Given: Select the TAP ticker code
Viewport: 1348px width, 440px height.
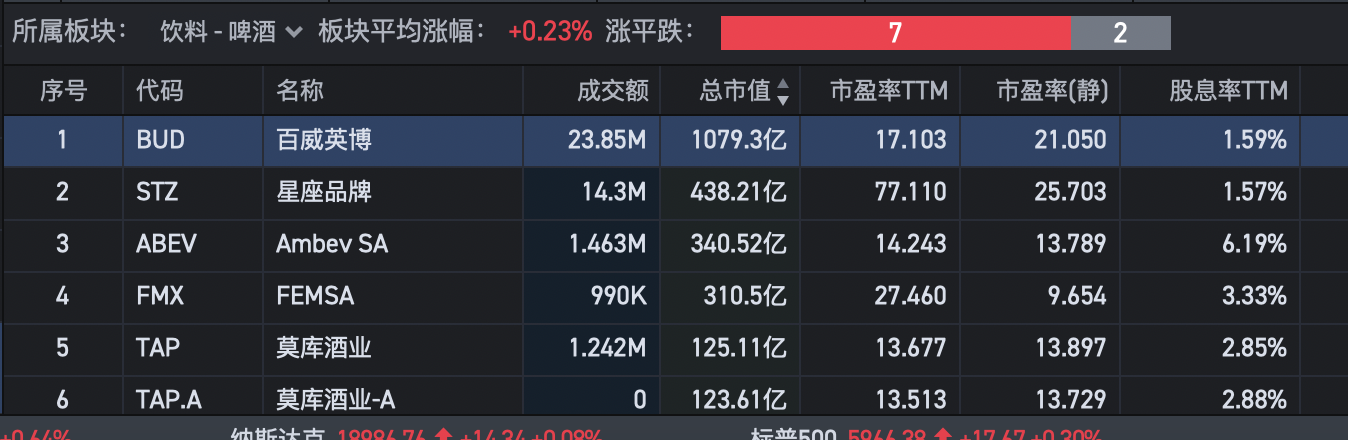Looking at the screenshot, I should point(157,347).
